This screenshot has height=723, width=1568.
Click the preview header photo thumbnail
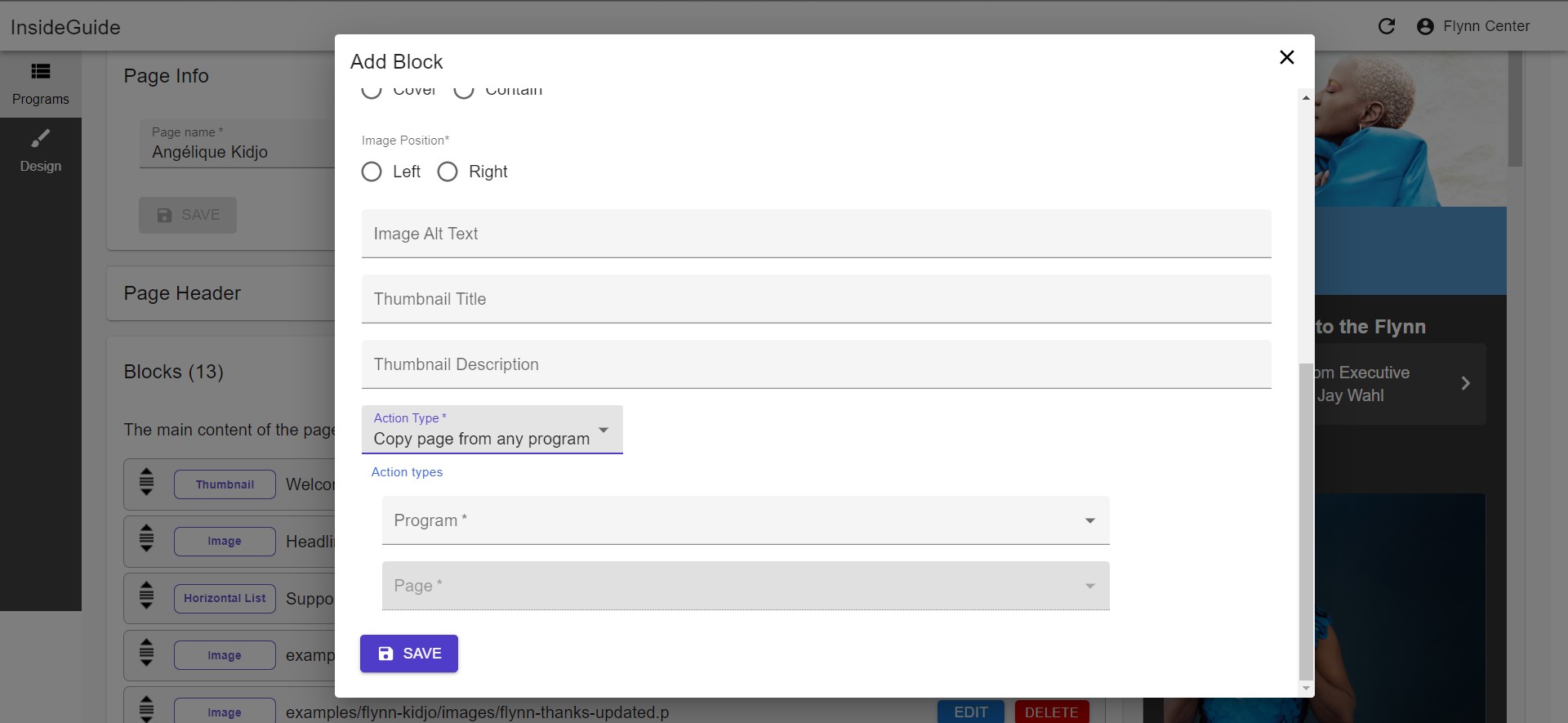point(1410,129)
